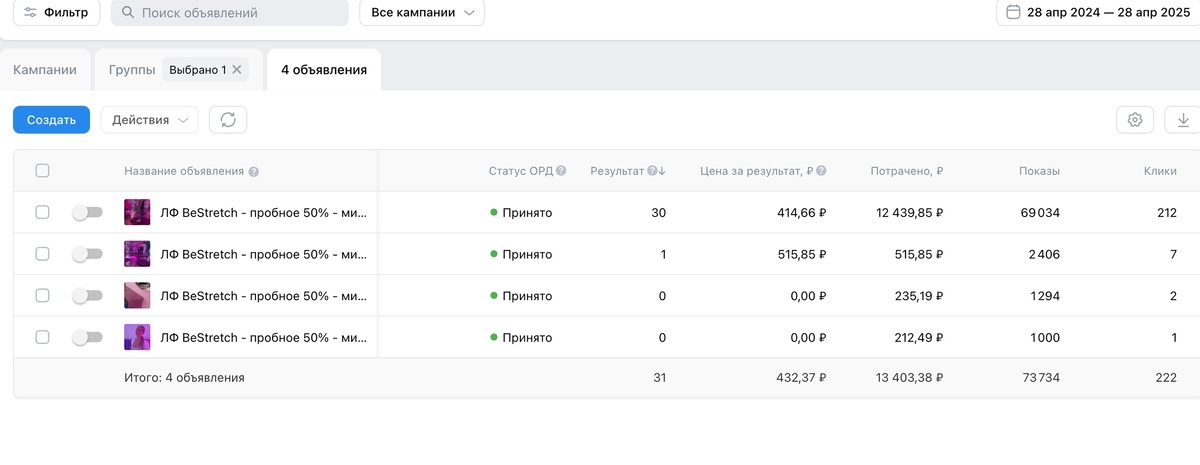Enable the fourth ad's toggle switch
The image size is (1200, 465).
click(x=88, y=338)
